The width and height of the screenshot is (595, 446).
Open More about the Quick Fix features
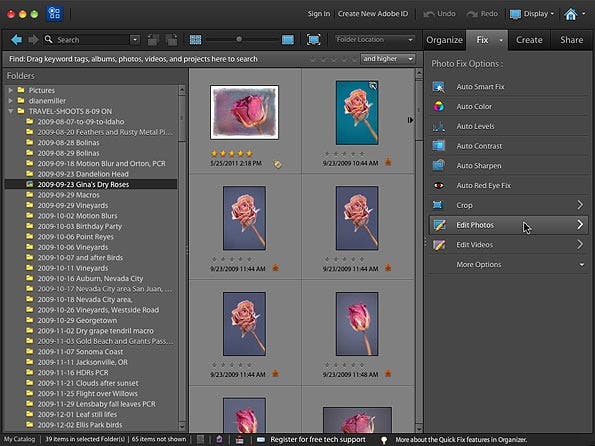click(x=461, y=440)
